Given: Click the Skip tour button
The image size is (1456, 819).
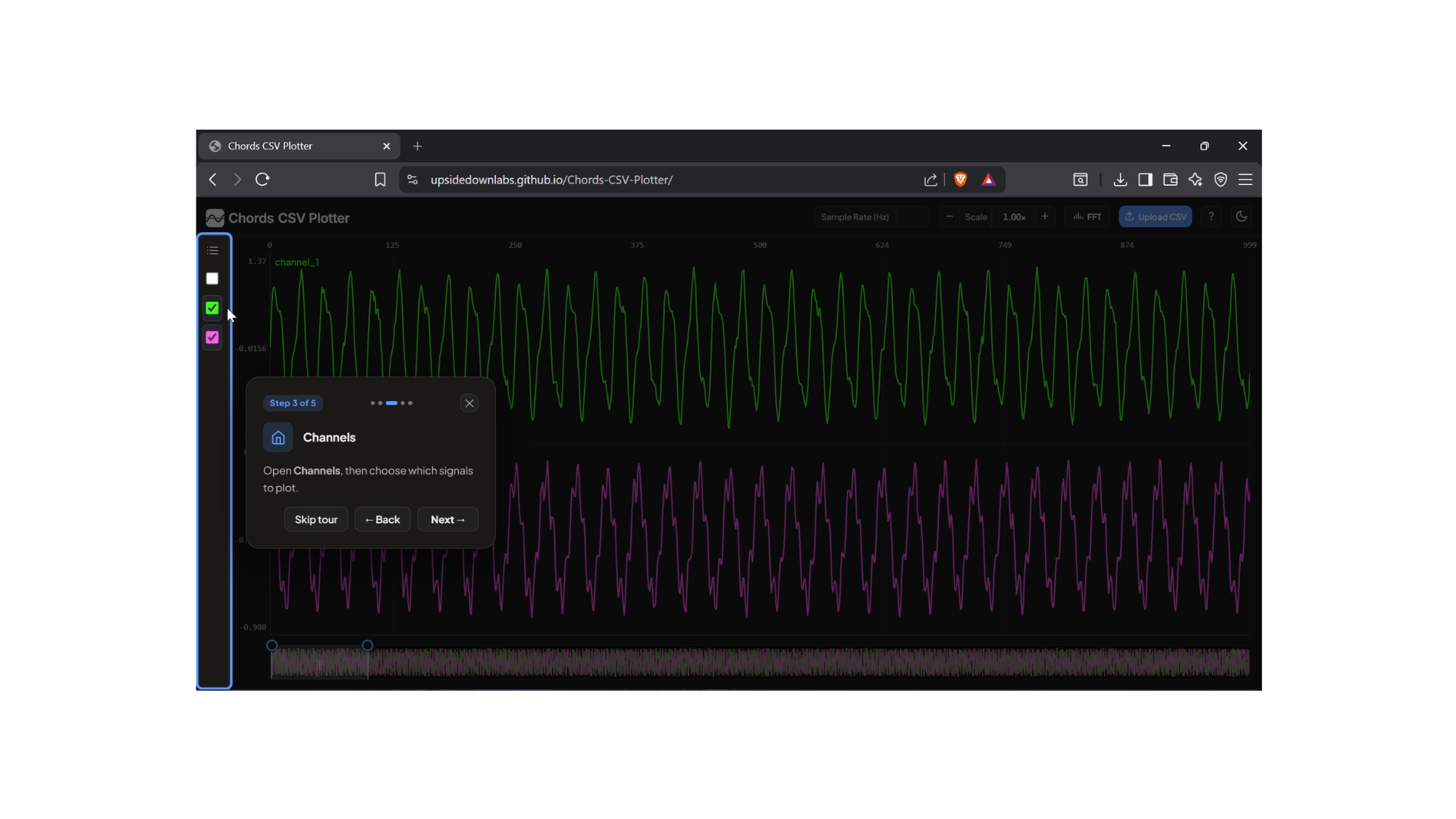Looking at the screenshot, I should point(316,519).
